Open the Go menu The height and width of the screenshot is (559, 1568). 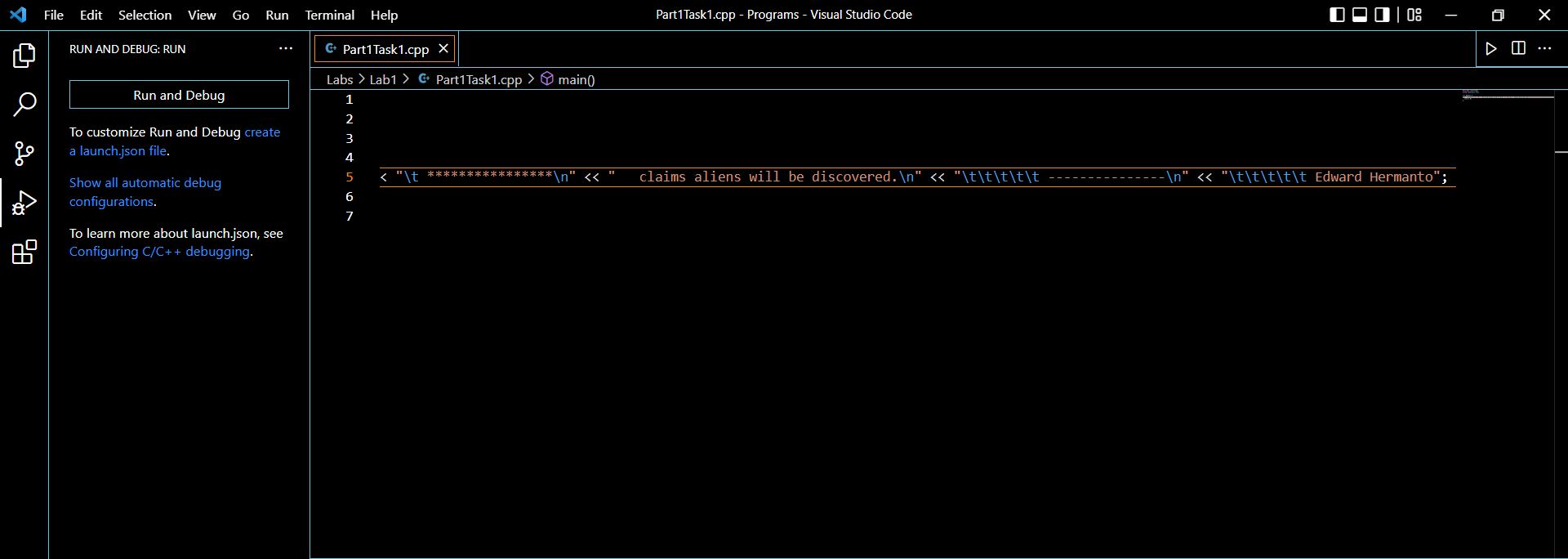pyautogui.click(x=240, y=15)
